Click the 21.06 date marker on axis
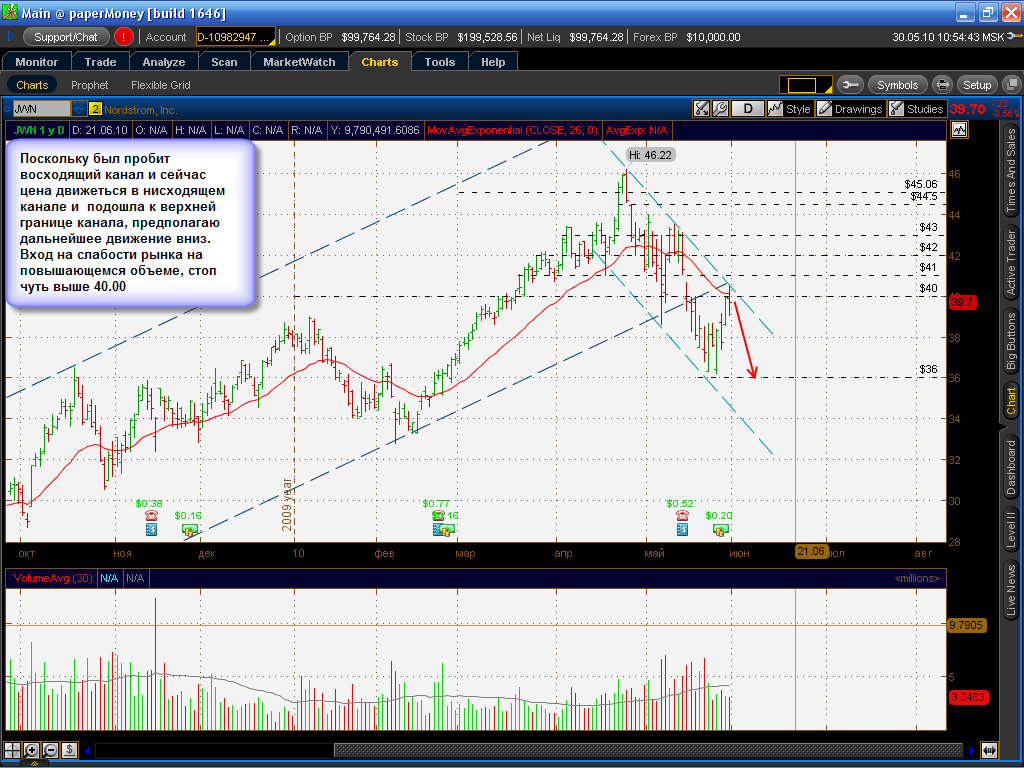 coord(810,551)
